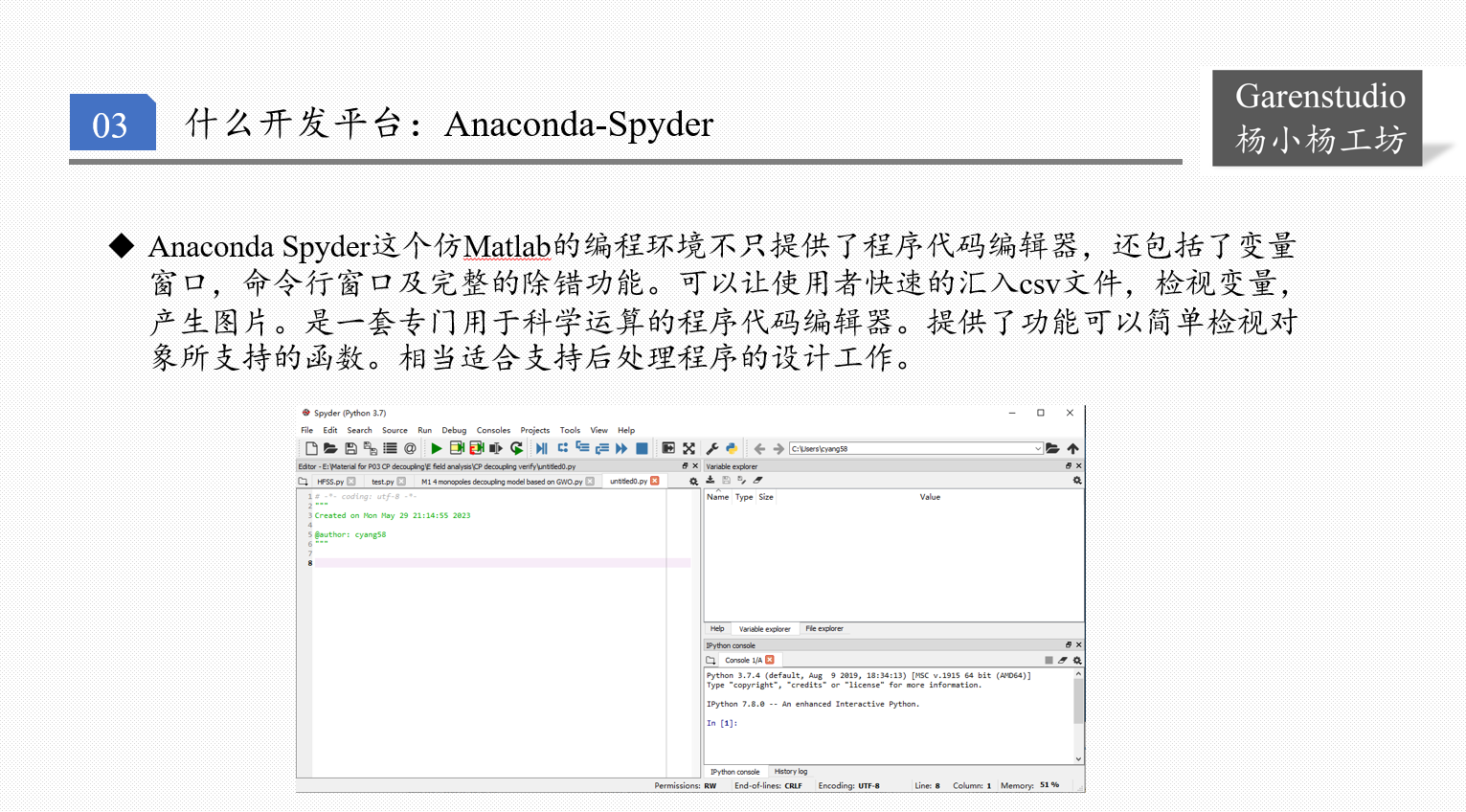Close the untitled0.py tab
Viewport: 1466px width, 812px height.
(655, 481)
